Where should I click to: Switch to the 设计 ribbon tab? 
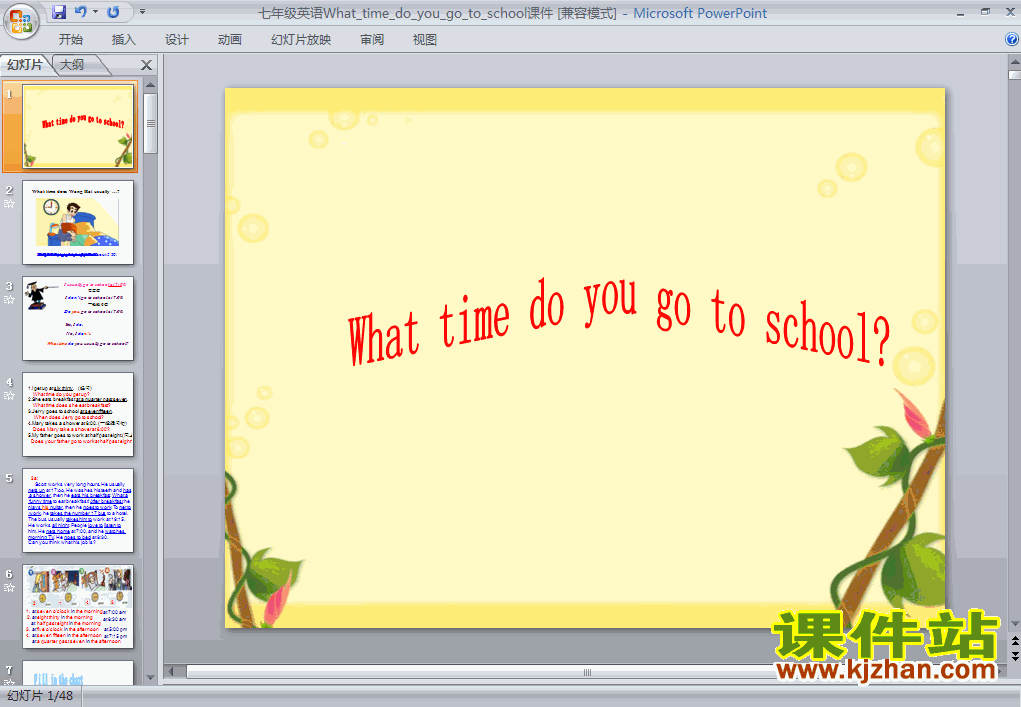[x=176, y=40]
